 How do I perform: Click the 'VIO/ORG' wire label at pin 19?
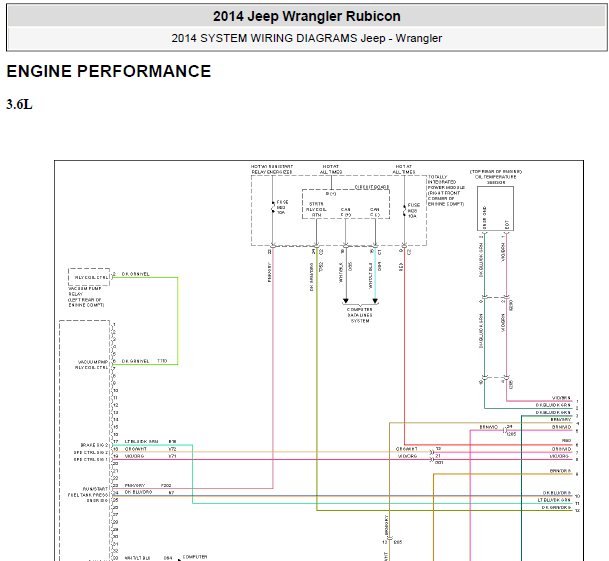[x=134, y=456]
